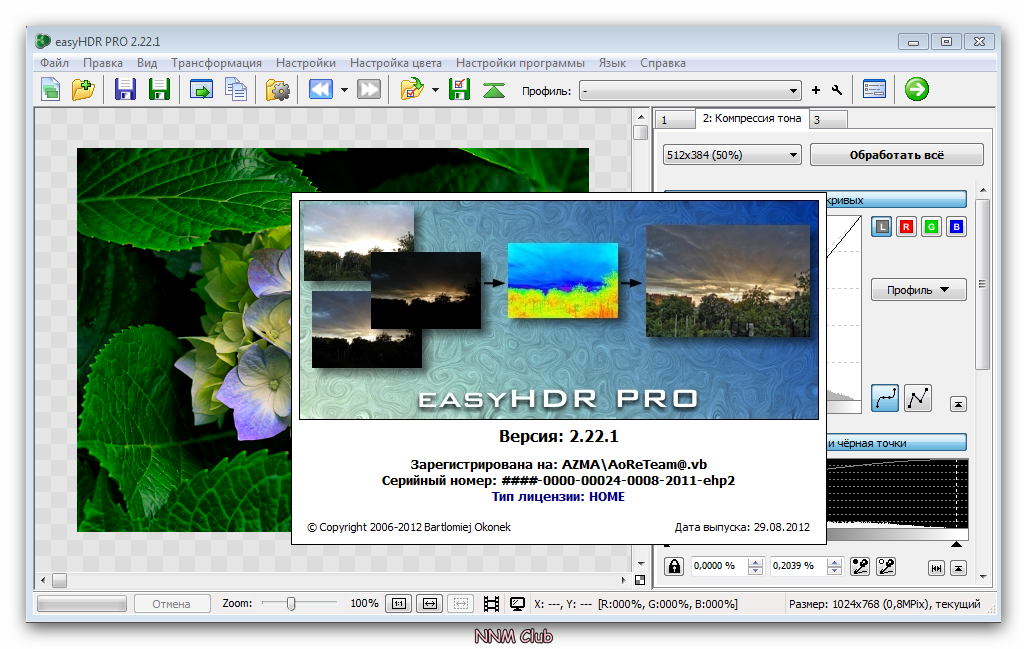The height and width of the screenshot is (649, 1027).
Task: Open the Профиль menu button beside curves
Action: coord(918,290)
